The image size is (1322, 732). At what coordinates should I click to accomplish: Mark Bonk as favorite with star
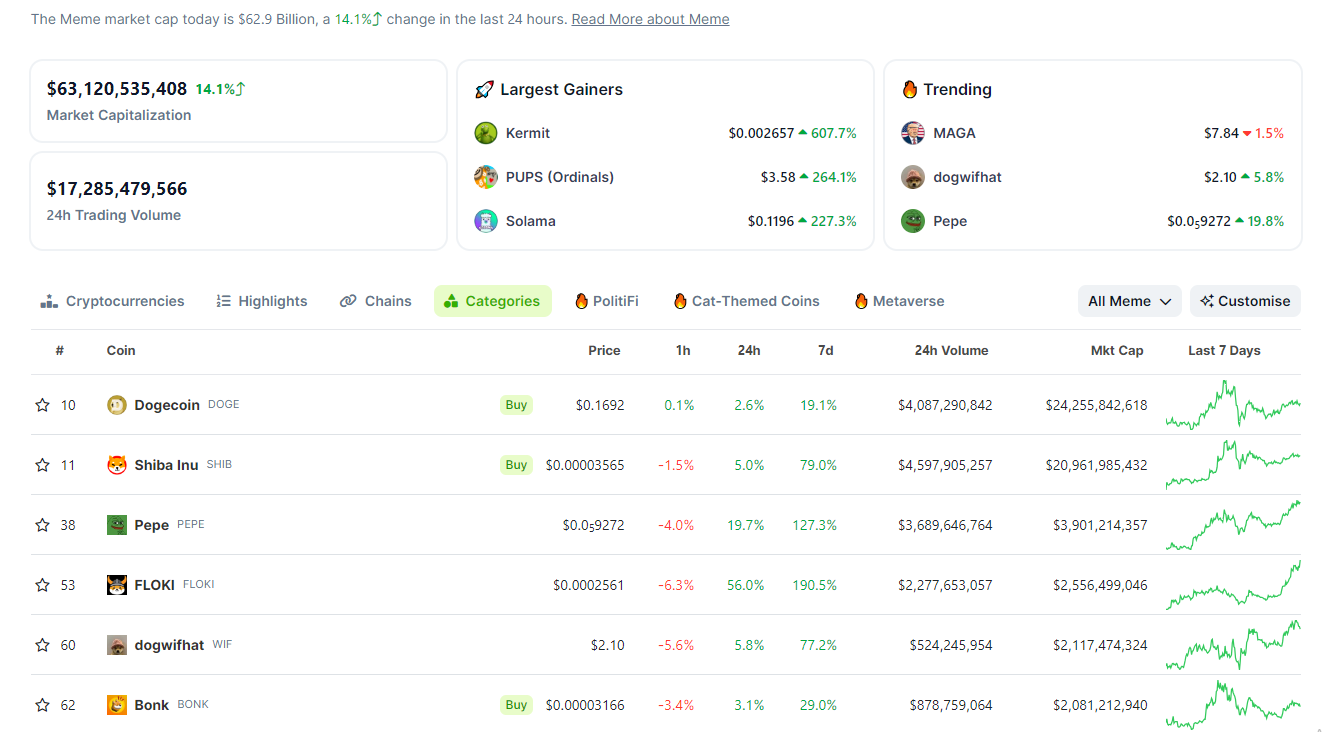[42, 705]
